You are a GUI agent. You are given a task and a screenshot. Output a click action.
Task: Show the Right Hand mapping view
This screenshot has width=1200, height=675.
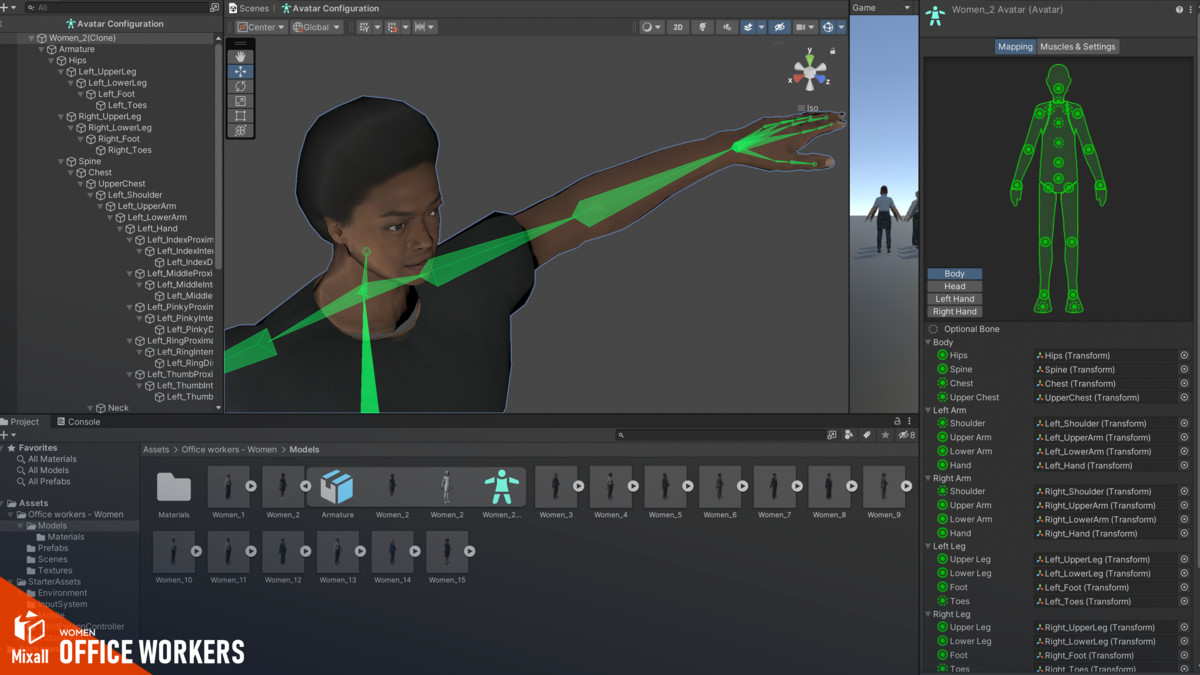955,311
